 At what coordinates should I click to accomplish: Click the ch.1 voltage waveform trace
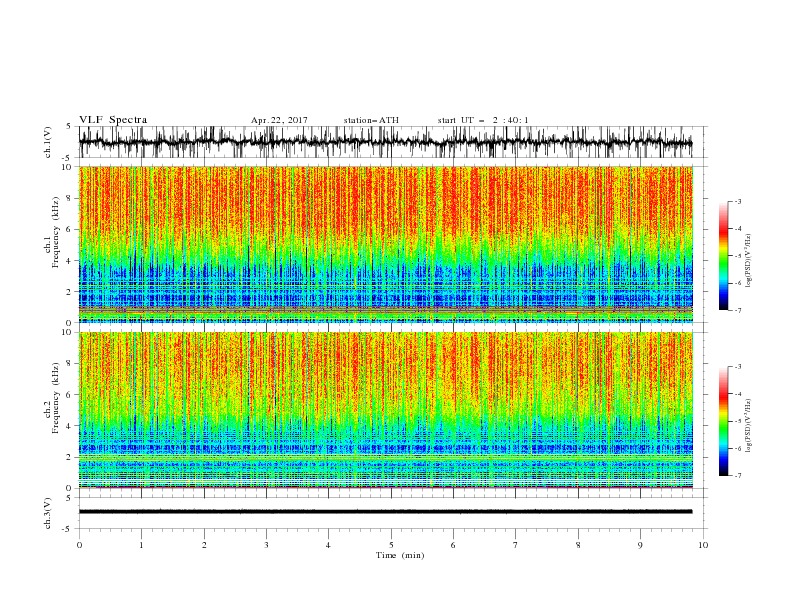point(385,142)
